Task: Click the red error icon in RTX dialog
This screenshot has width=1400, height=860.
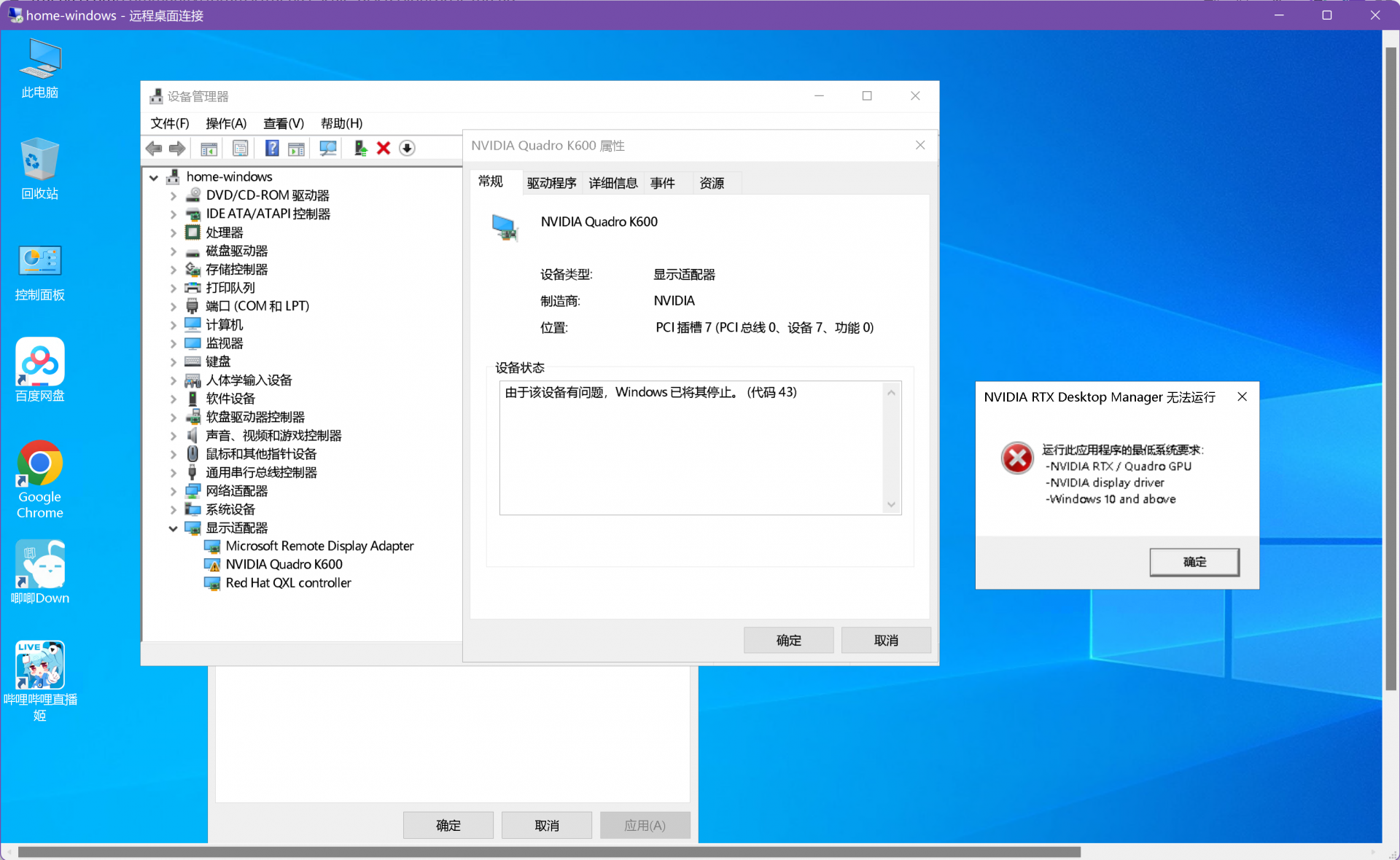Action: (x=1017, y=458)
